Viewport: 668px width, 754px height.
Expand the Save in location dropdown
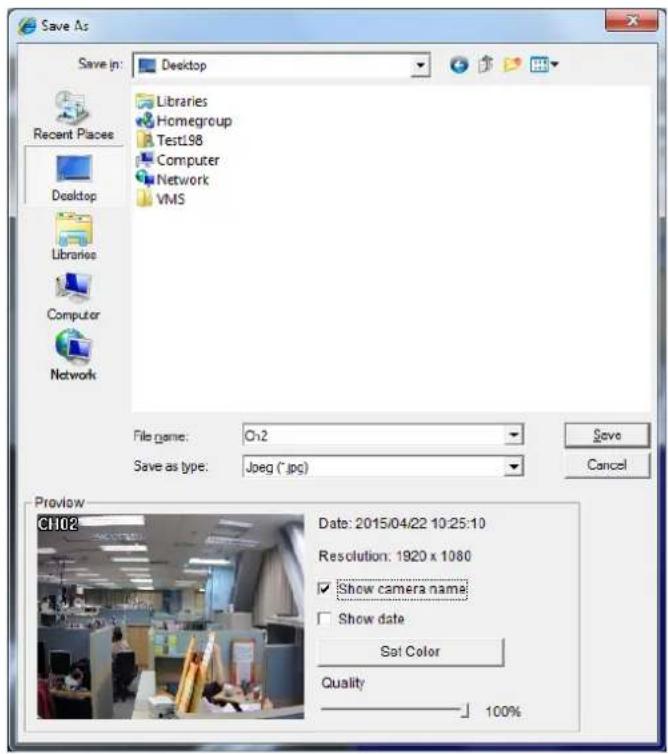420,65
